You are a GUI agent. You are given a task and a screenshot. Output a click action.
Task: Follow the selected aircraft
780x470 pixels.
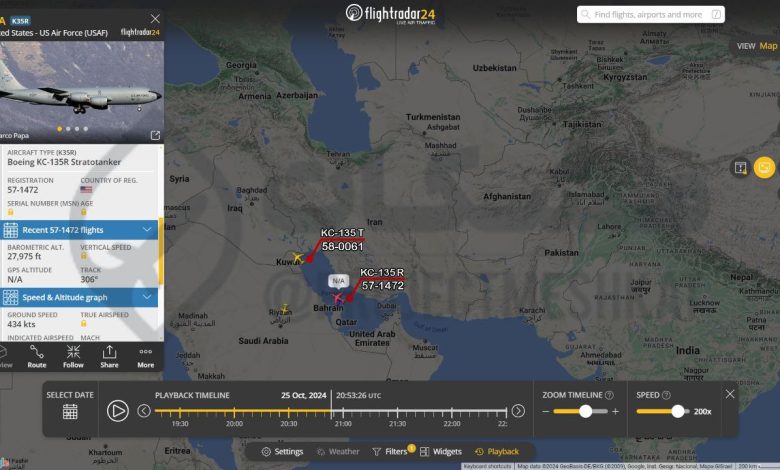[73, 356]
